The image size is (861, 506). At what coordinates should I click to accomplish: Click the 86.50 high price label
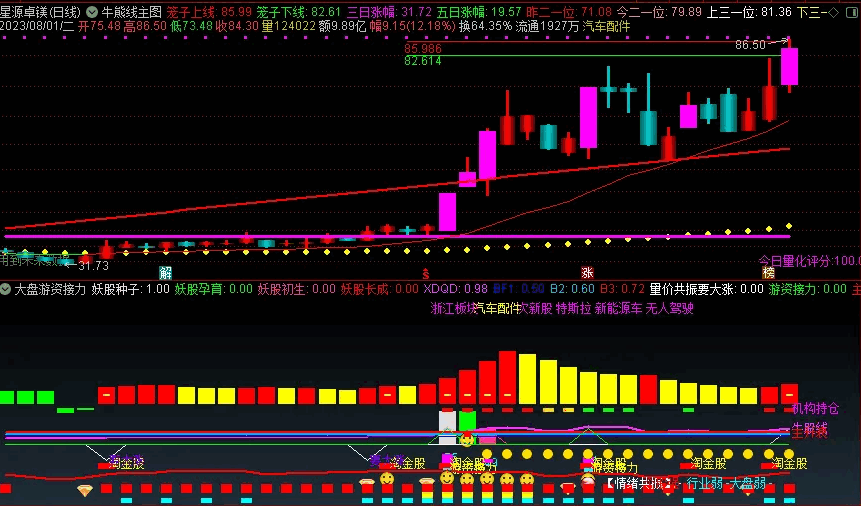[x=750, y=45]
